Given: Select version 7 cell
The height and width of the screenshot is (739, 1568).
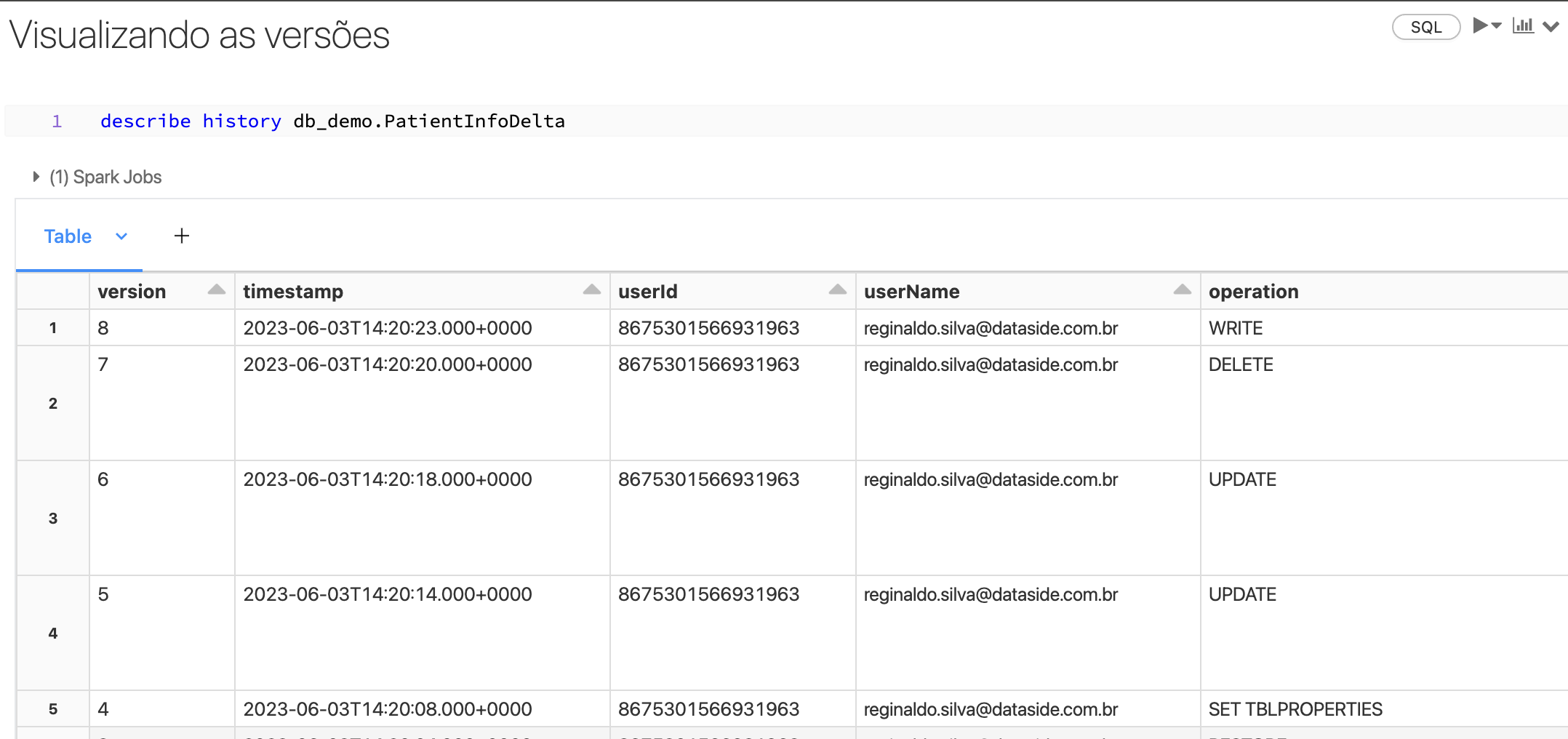Looking at the screenshot, I should [x=161, y=403].
